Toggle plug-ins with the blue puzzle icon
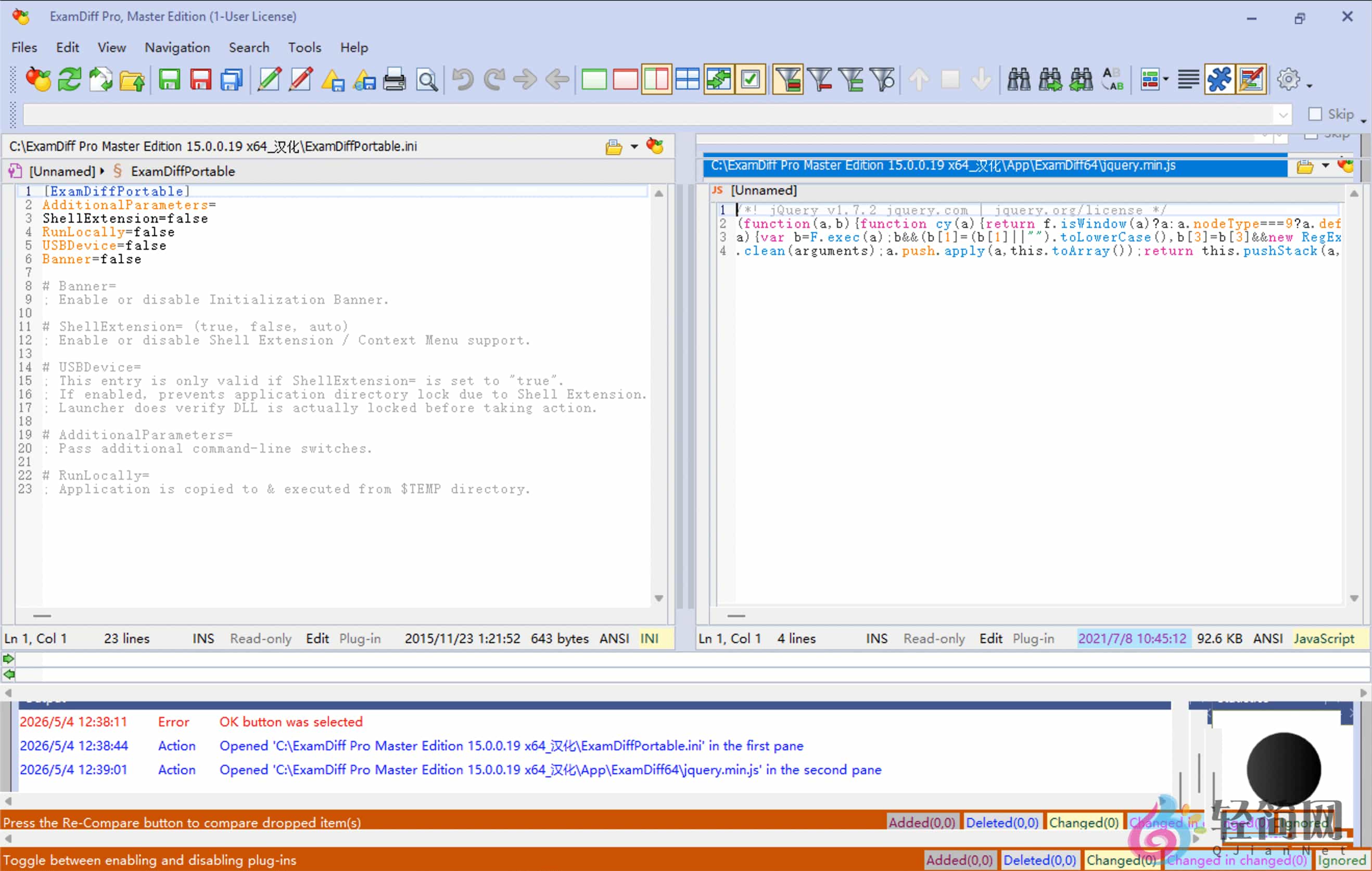The width and height of the screenshot is (1372, 871). point(1219,80)
